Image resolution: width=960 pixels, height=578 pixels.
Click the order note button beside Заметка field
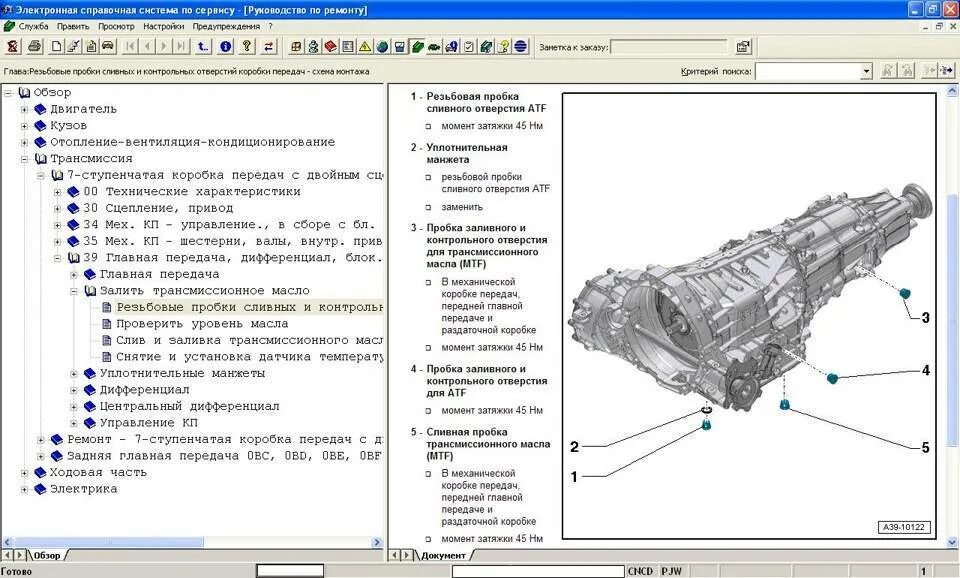pyautogui.click(x=743, y=47)
